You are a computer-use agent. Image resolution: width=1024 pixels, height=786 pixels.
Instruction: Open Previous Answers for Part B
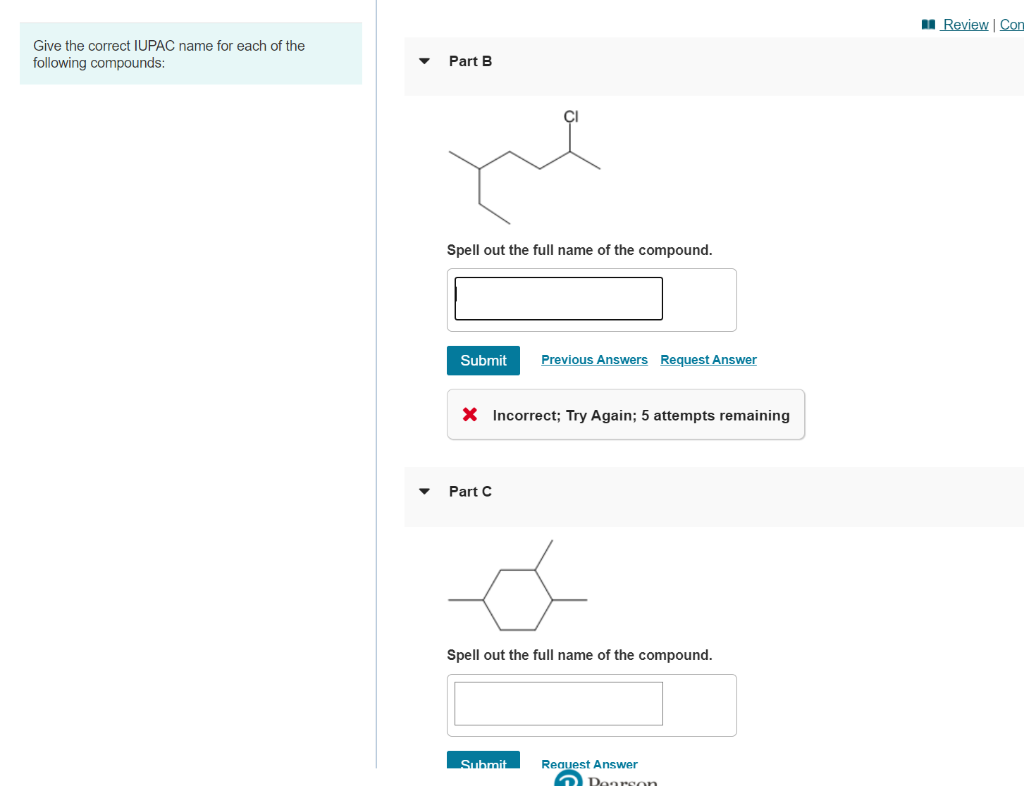tap(594, 360)
